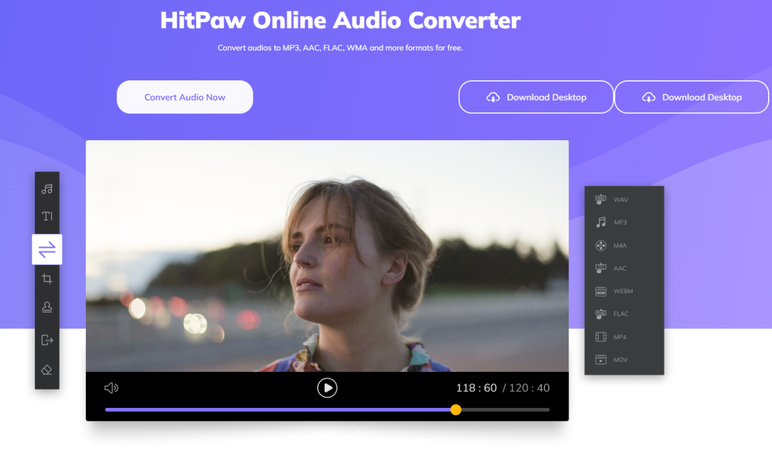Play the video with the play button

[x=327, y=388]
